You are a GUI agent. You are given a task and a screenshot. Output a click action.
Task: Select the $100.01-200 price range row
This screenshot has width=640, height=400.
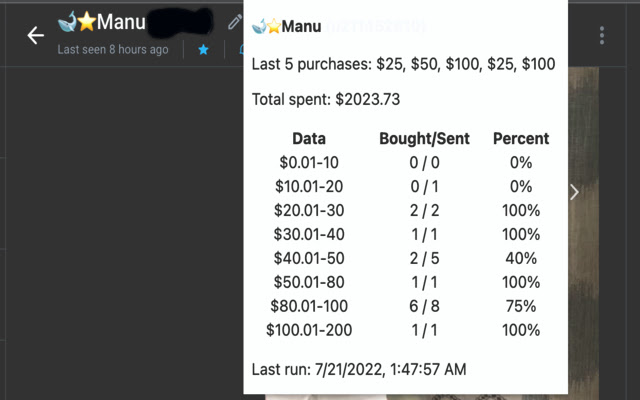[x=309, y=330]
